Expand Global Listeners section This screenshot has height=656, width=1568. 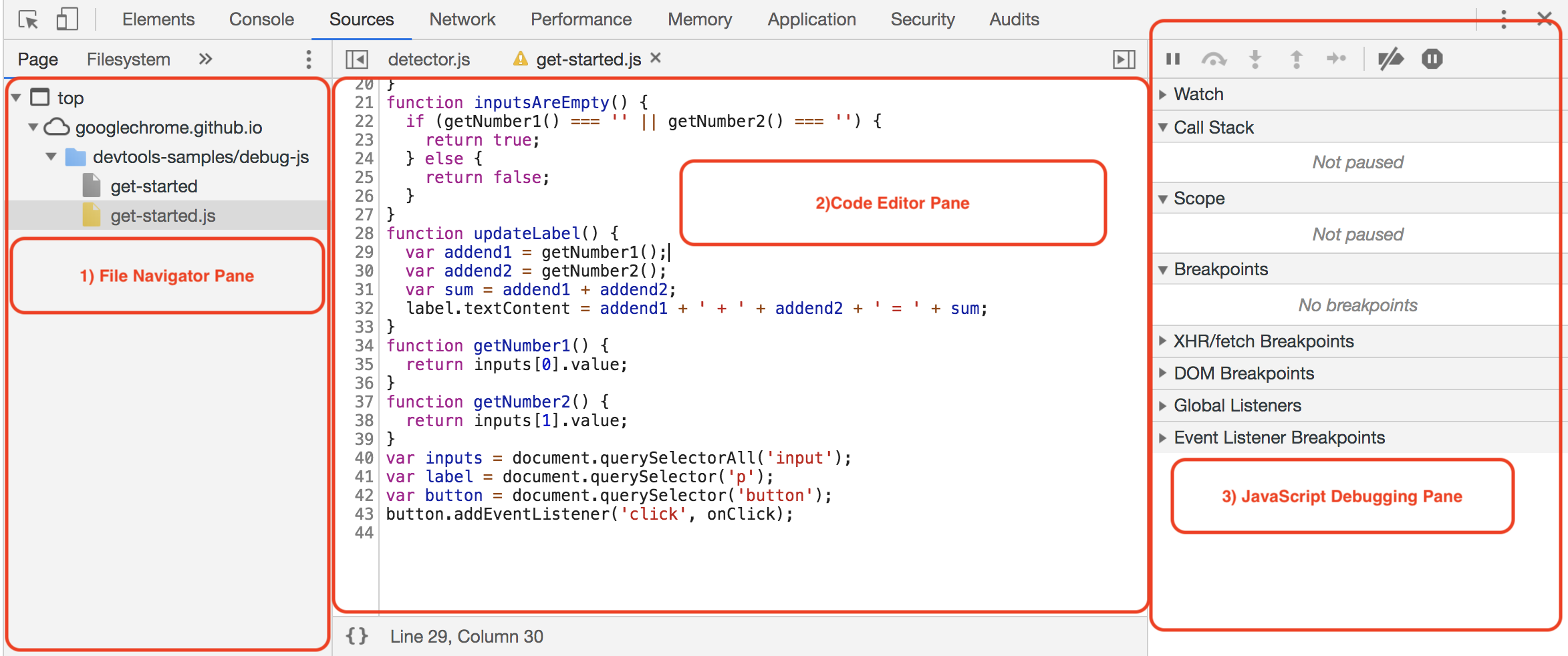(x=1162, y=405)
